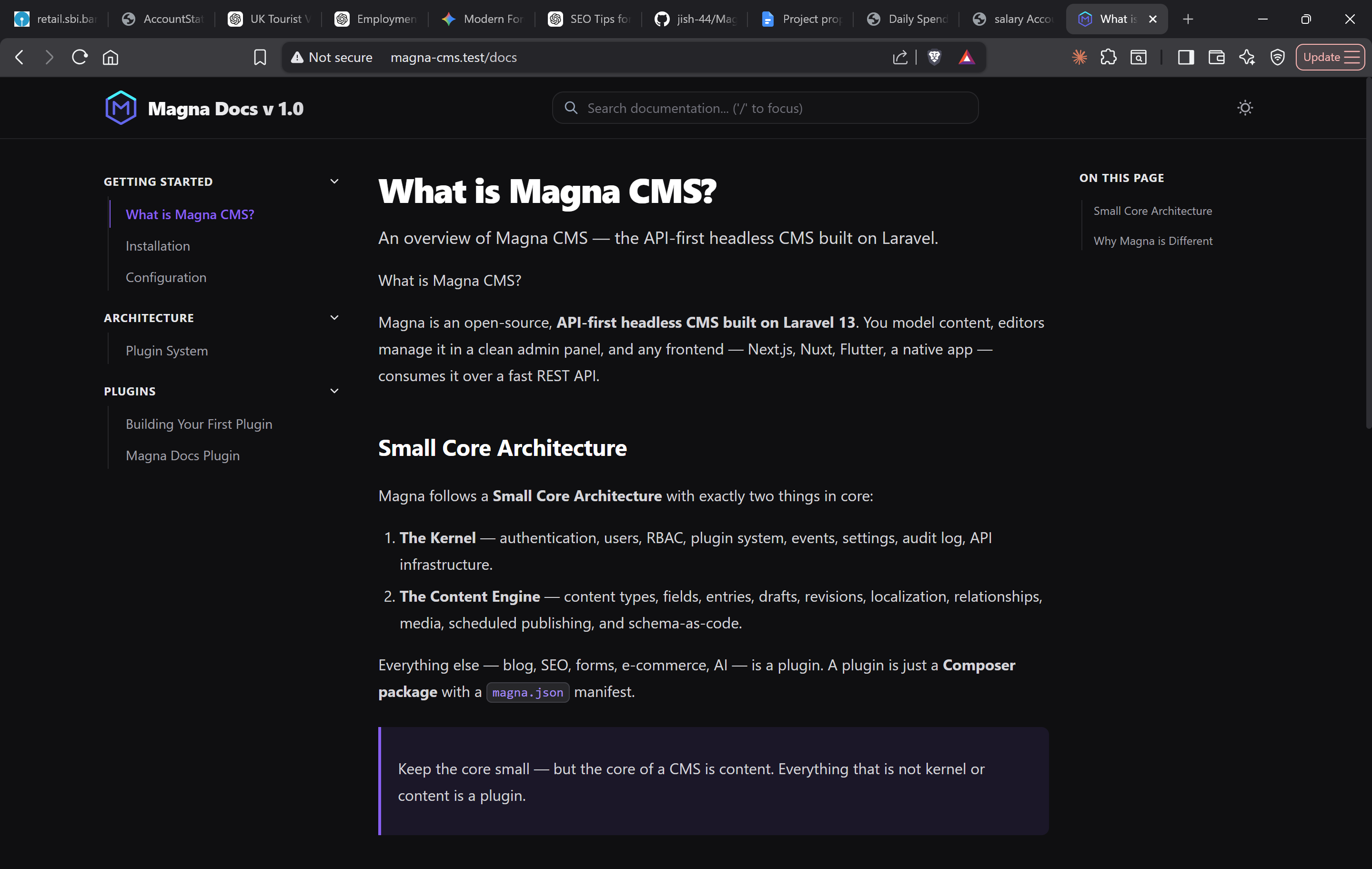Switch to the UK Tourist V tab
This screenshot has height=869, width=1372.
click(x=269, y=19)
